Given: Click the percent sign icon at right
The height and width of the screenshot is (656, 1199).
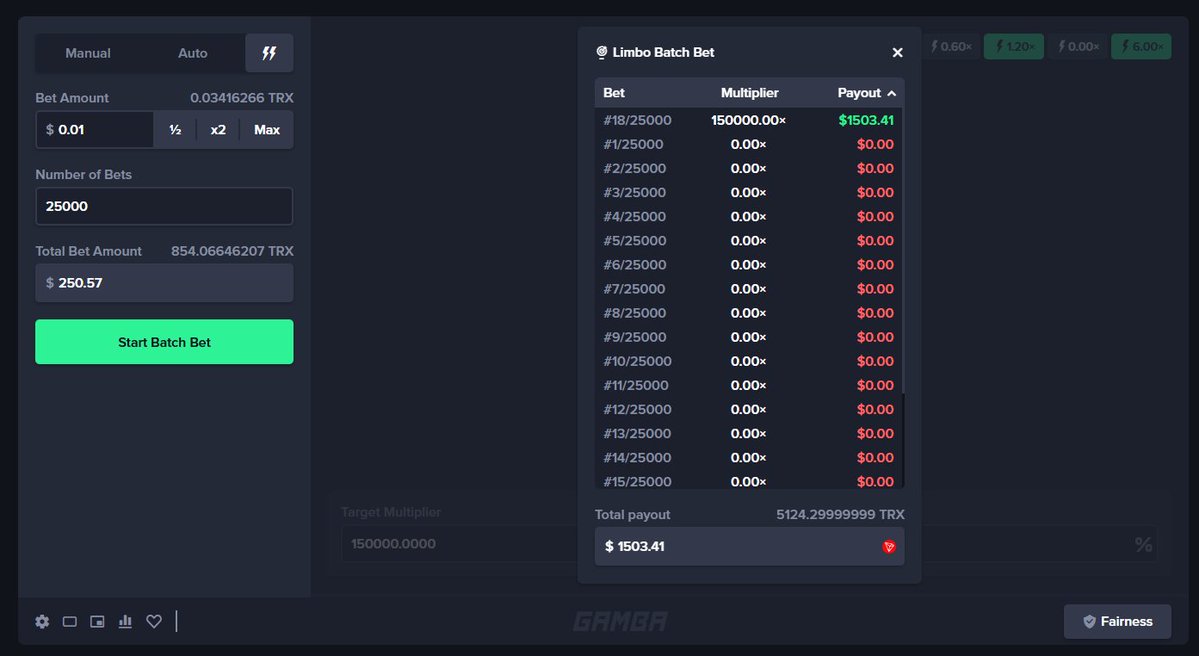Looking at the screenshot, I should (x=1143, y=544).
